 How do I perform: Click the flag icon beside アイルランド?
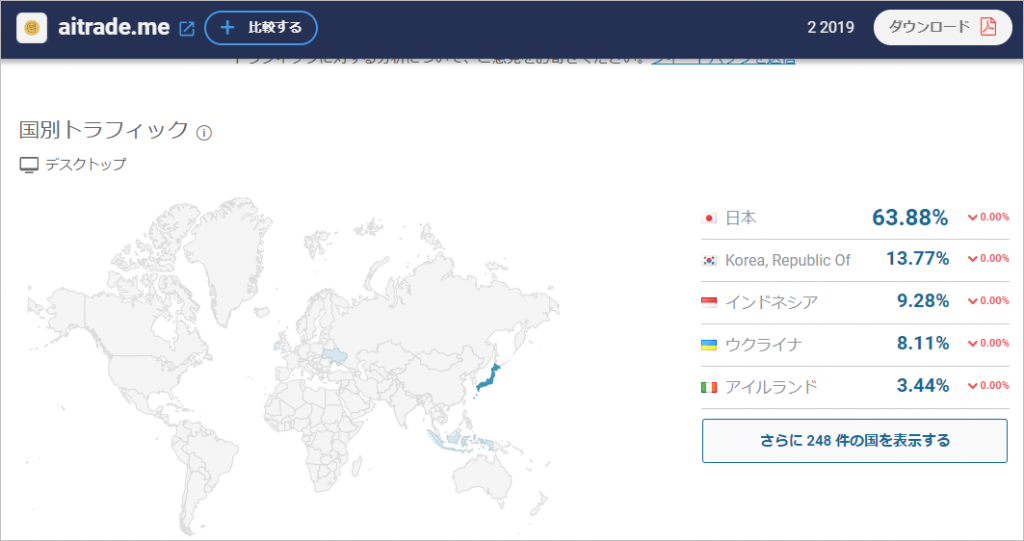coord(709,387)
